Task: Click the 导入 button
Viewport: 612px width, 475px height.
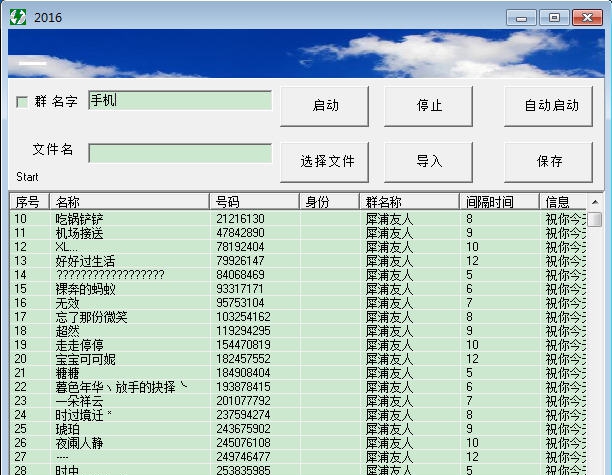Action: click(x=429, y=162)
